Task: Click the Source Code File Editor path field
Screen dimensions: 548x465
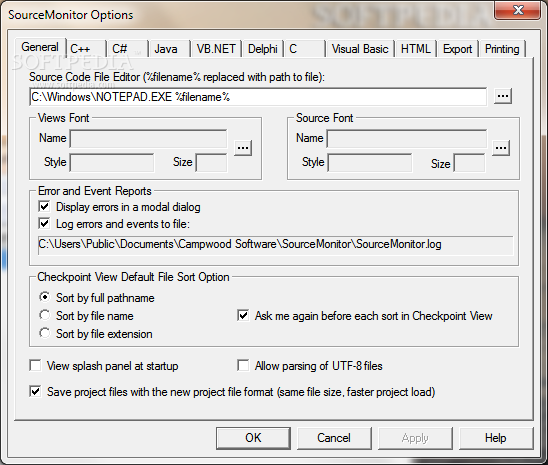Action: point(258,97)
